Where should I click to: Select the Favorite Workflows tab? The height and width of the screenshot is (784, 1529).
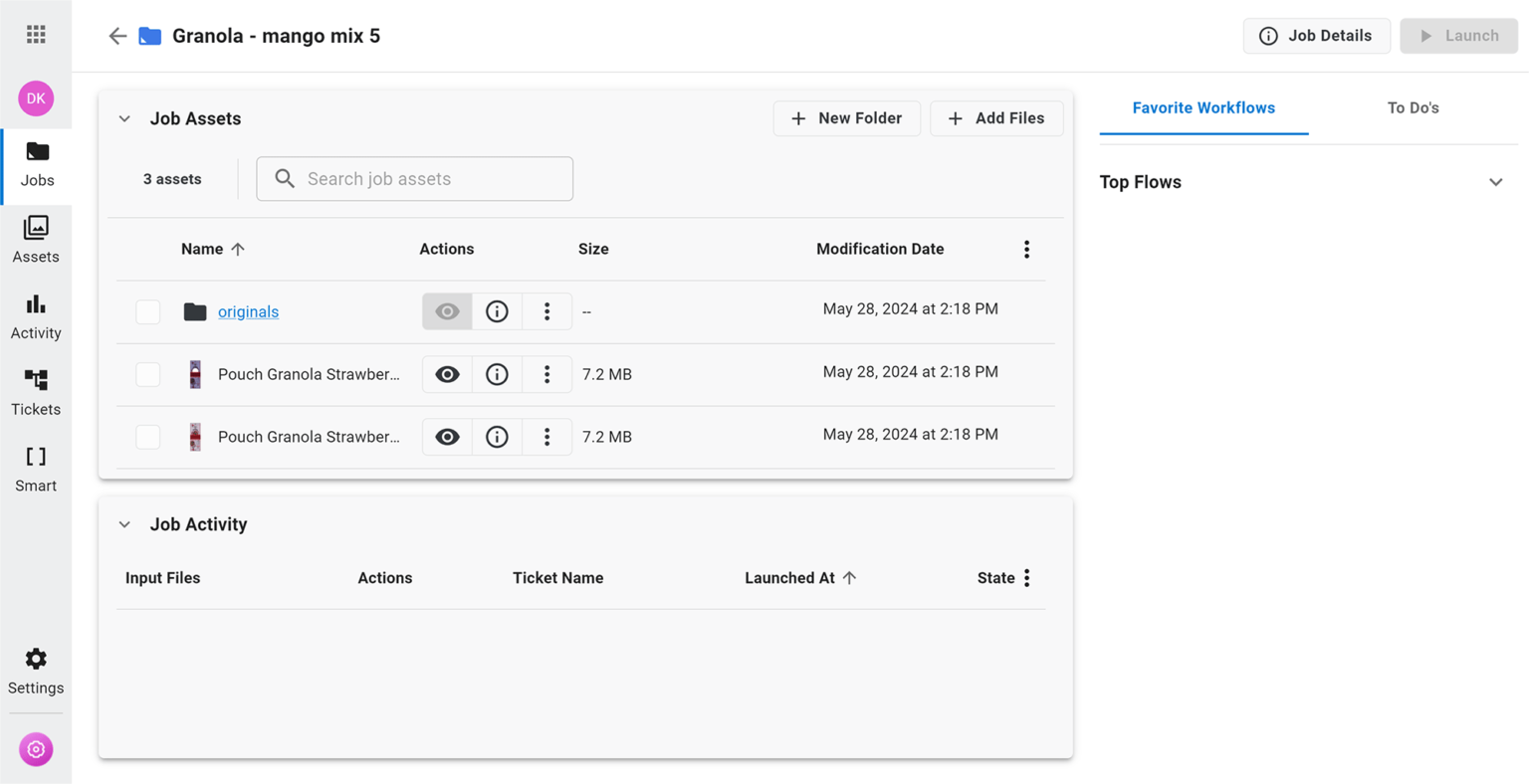(1203, 107)
